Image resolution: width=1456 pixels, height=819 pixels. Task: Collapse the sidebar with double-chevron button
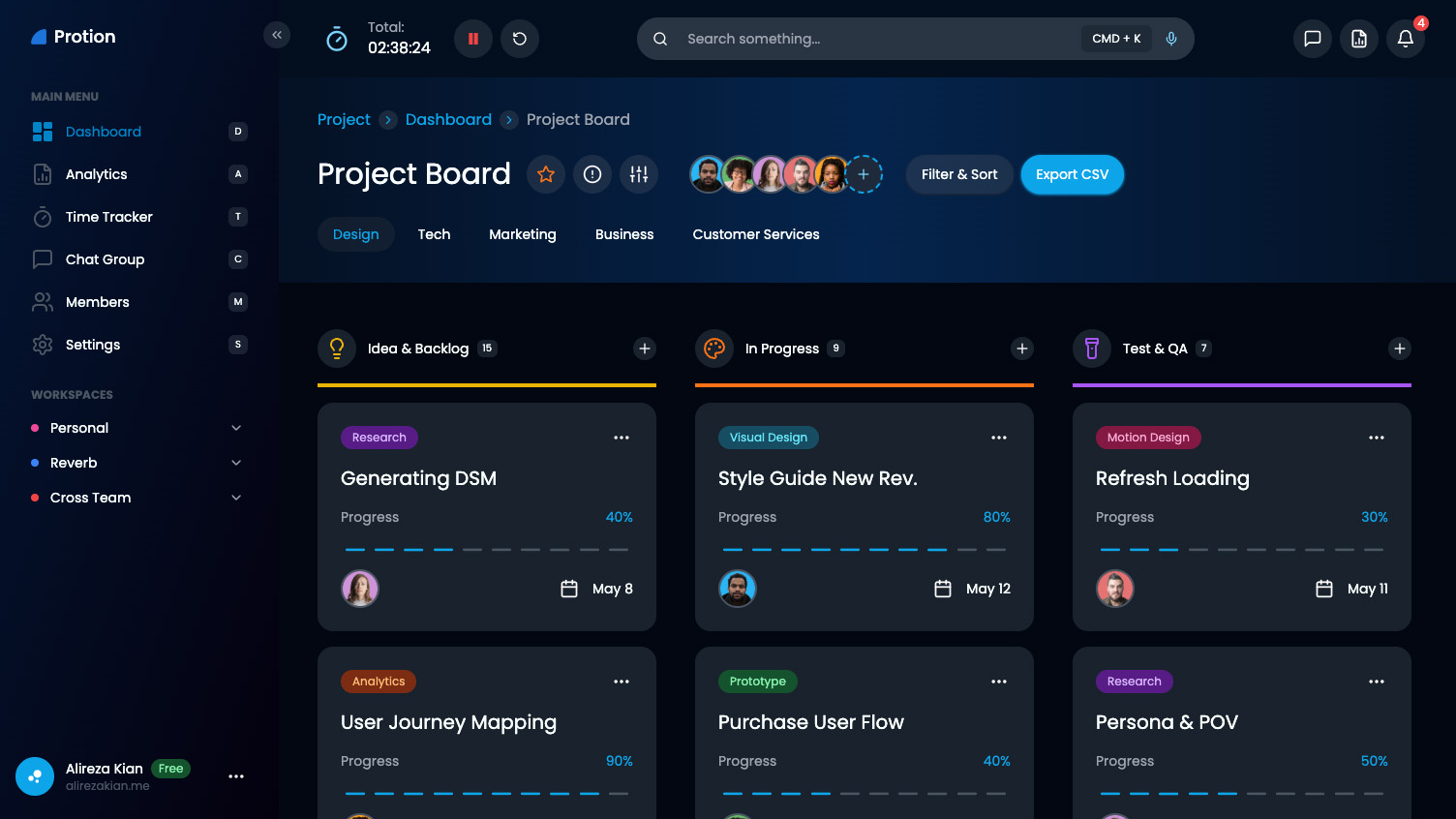[x=277, y=35]
